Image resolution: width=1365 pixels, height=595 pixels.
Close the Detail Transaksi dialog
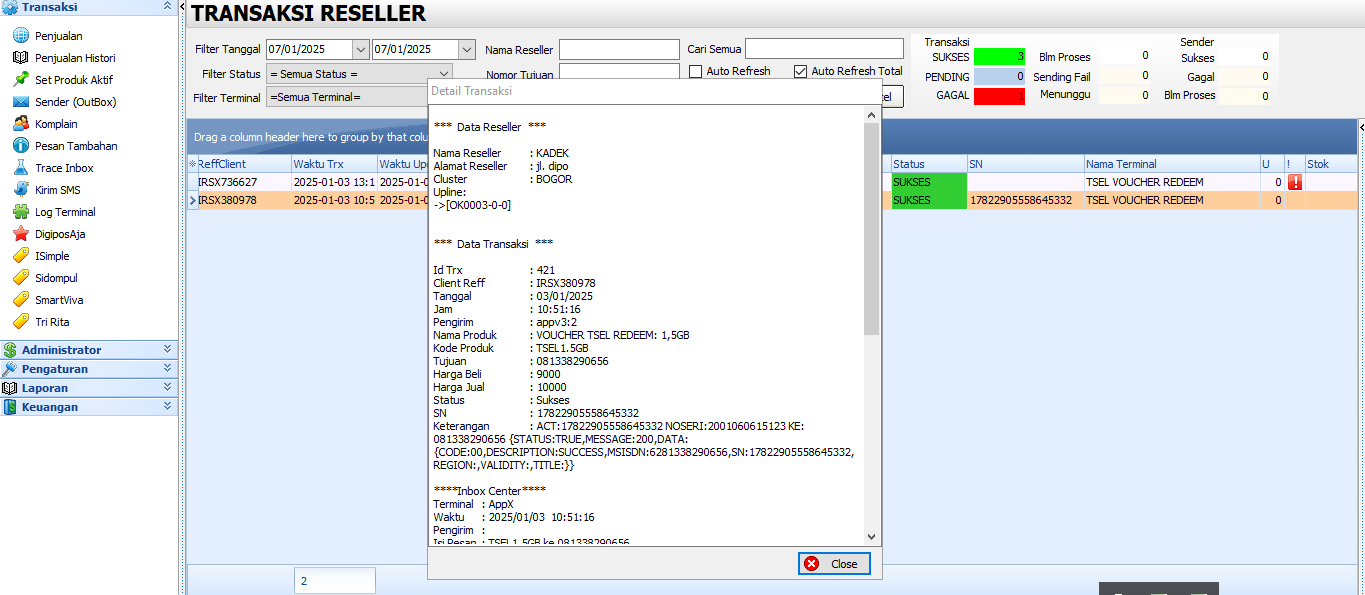834,563
